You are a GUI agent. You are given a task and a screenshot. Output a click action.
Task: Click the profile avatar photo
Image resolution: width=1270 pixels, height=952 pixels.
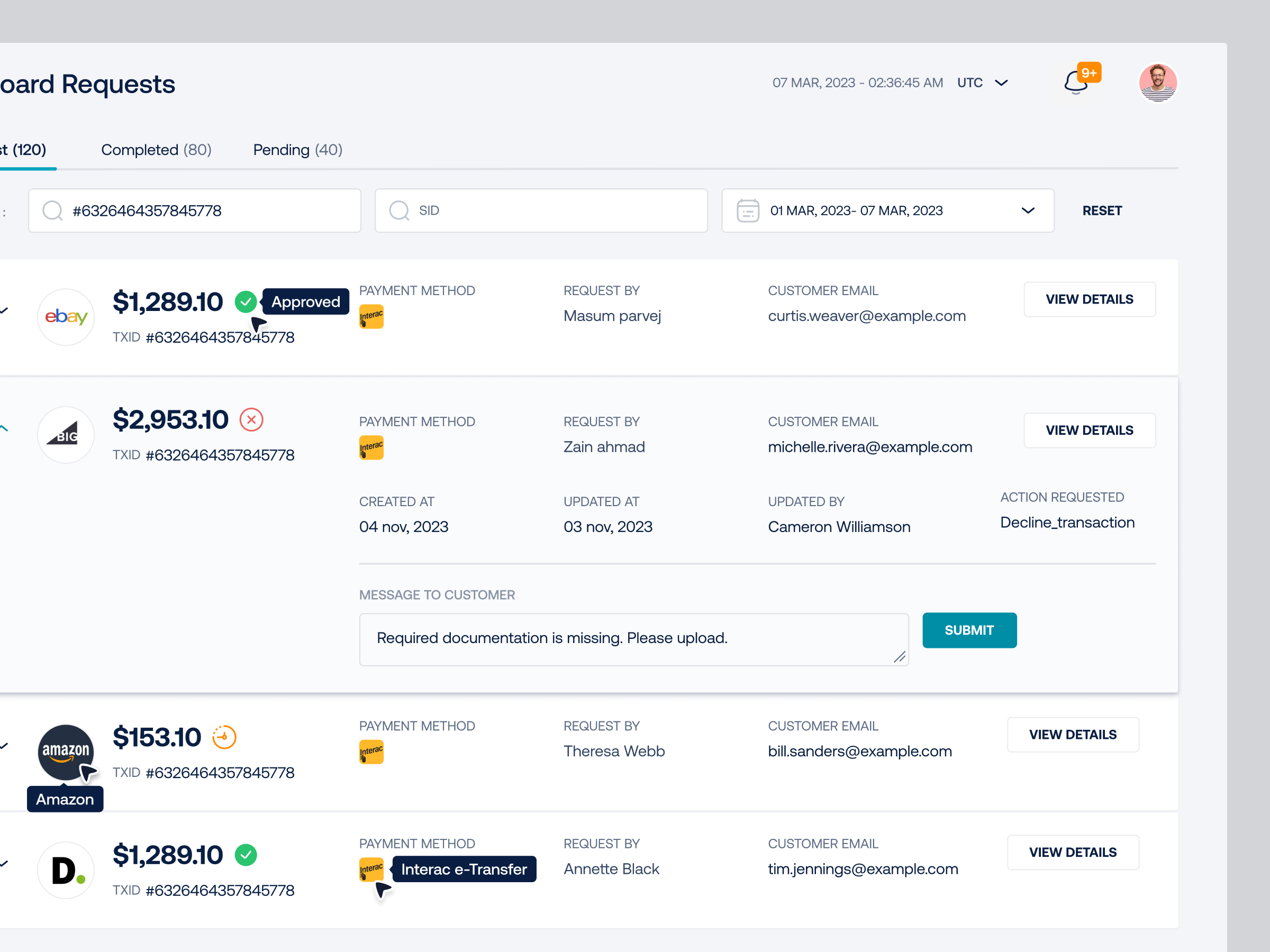tap(1158, 82)
